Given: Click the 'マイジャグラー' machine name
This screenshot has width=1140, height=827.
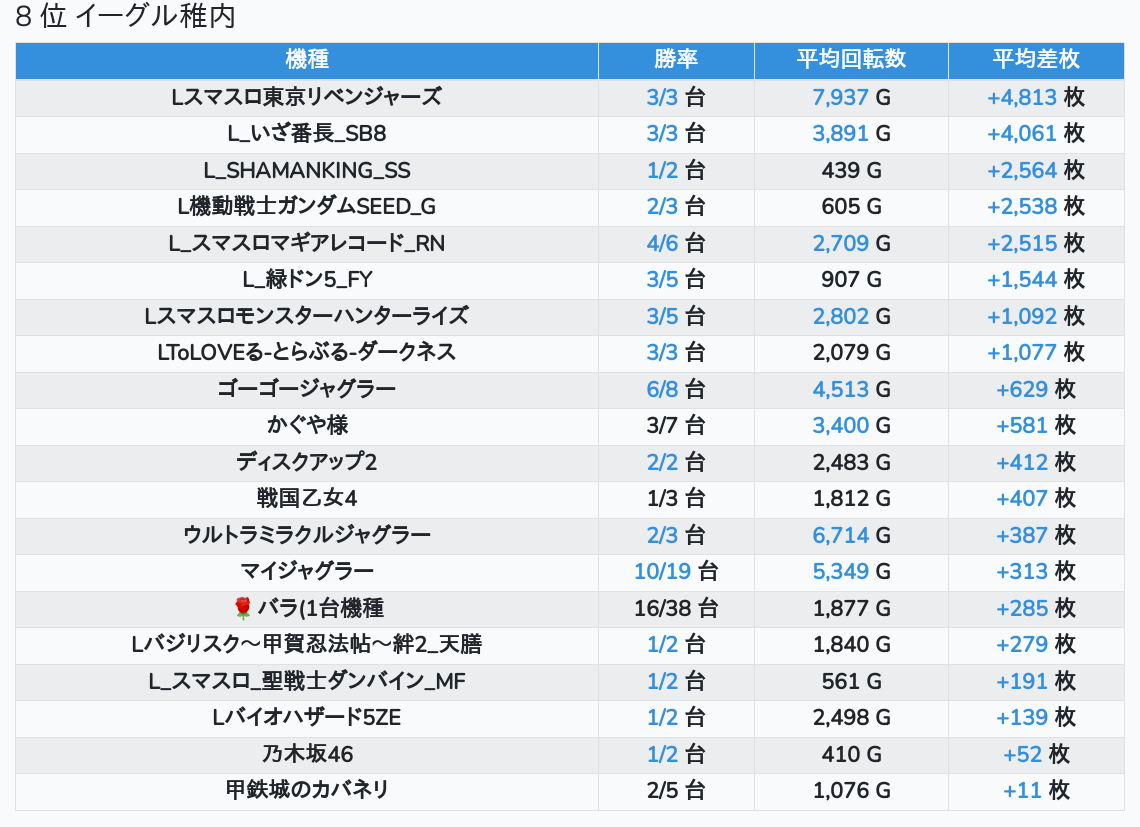Looking at the screenshot, I should pyautogui.click(x=307, y=572).
